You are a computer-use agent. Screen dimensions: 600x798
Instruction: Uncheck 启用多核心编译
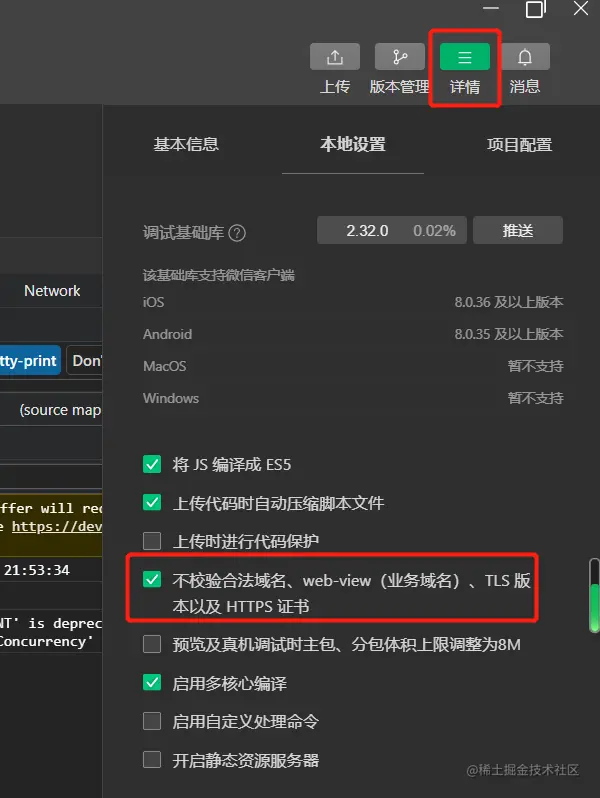(x=152, y=682)
